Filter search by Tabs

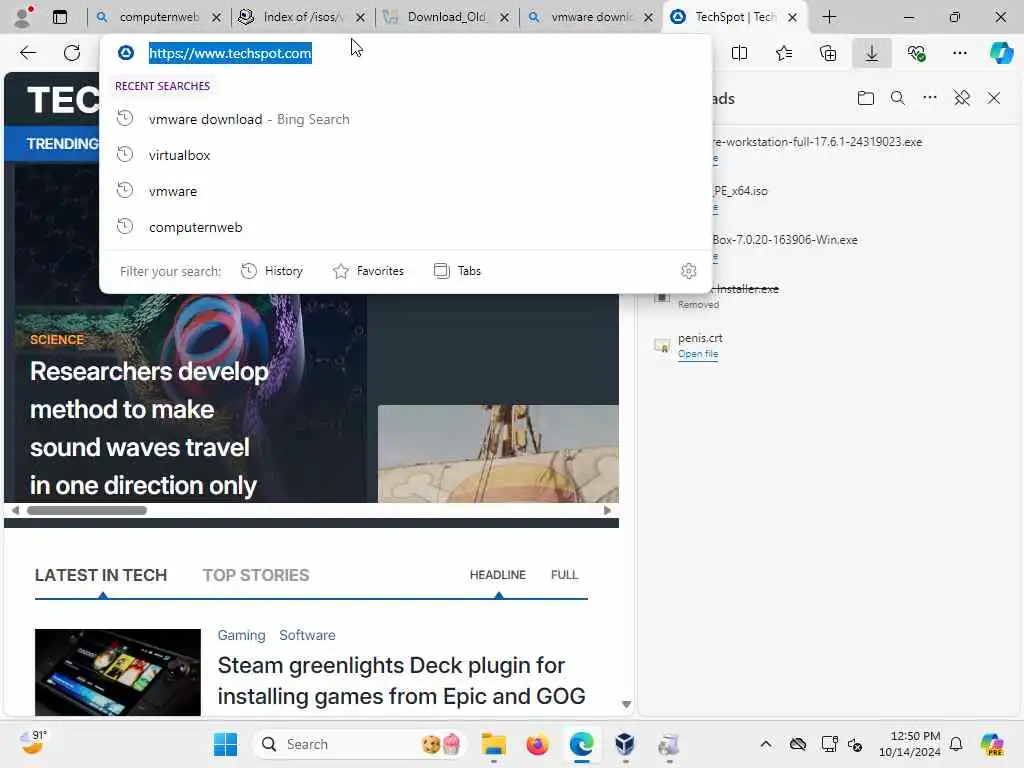pos(457,271)
